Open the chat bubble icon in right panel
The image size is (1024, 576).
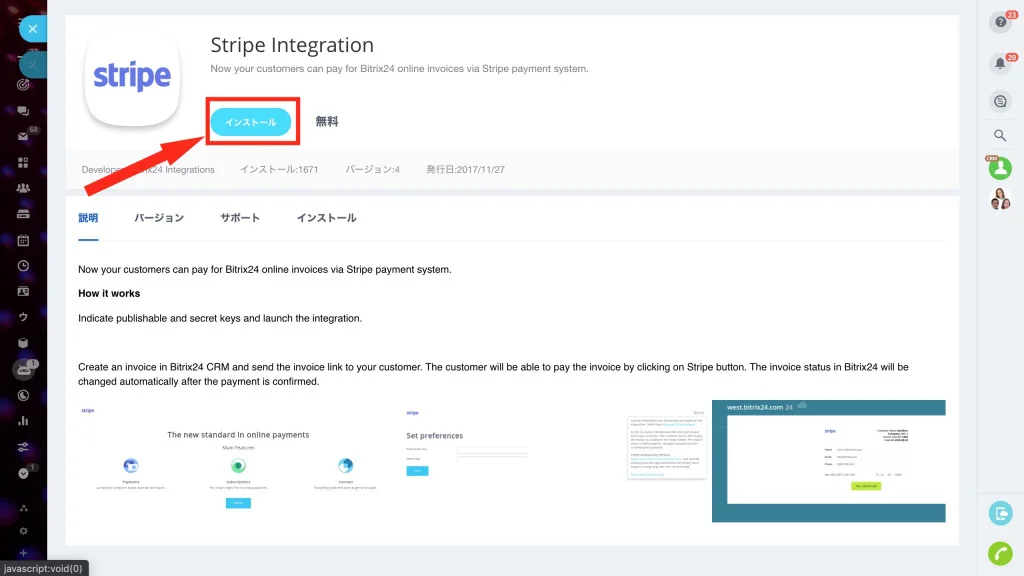coord(999,101)
